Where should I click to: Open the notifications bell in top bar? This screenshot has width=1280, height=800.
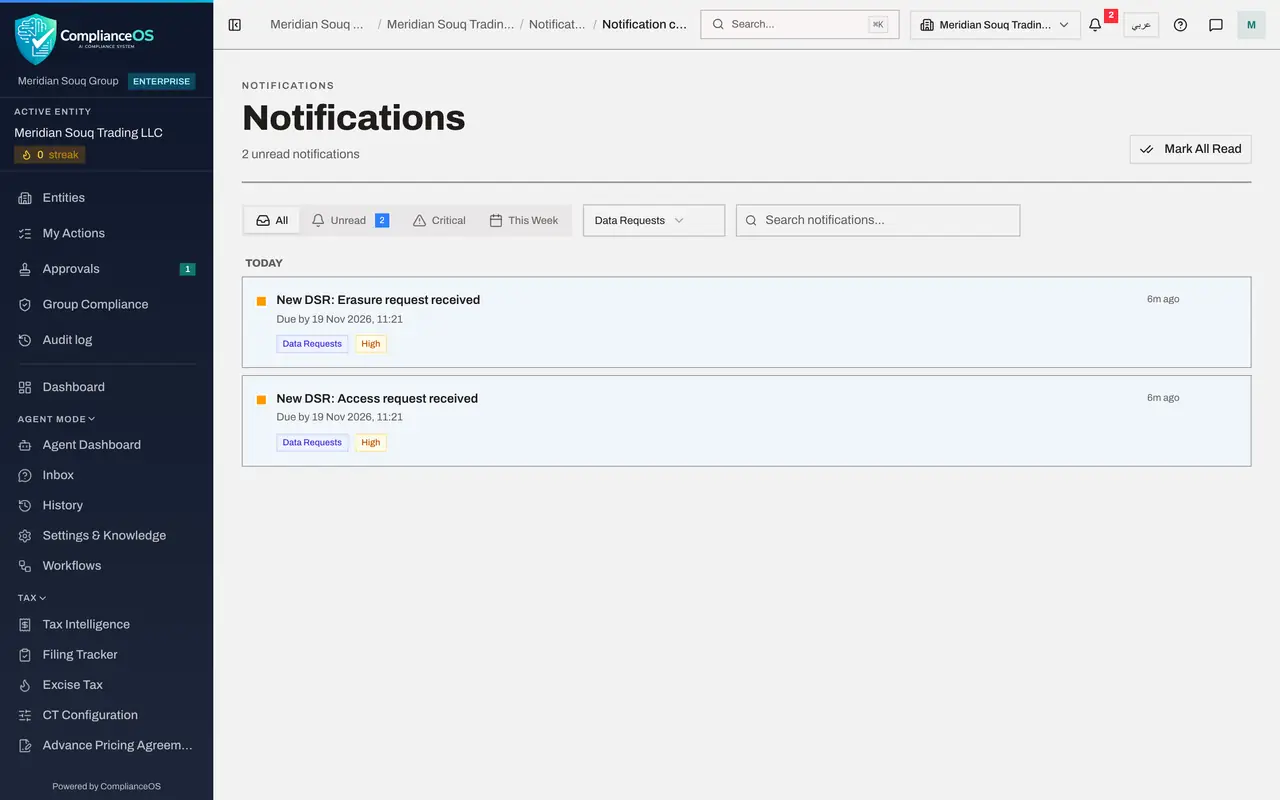[1095, 25]
